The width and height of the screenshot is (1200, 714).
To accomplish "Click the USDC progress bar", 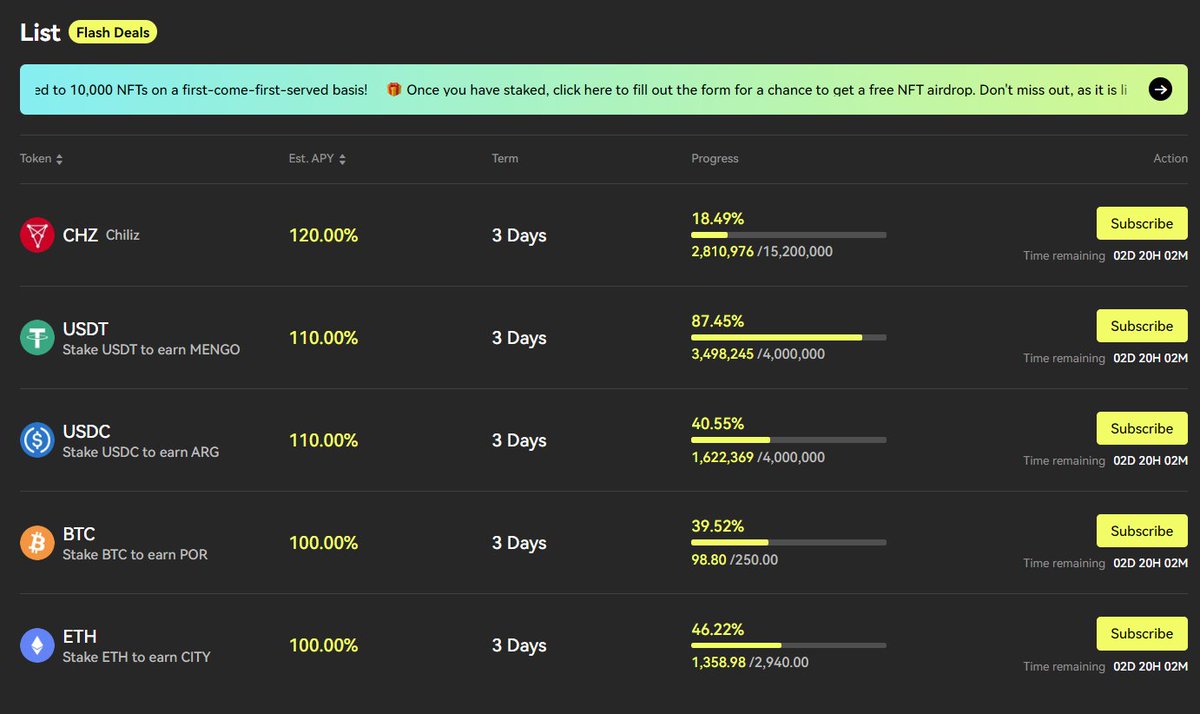I will [789, 440].
